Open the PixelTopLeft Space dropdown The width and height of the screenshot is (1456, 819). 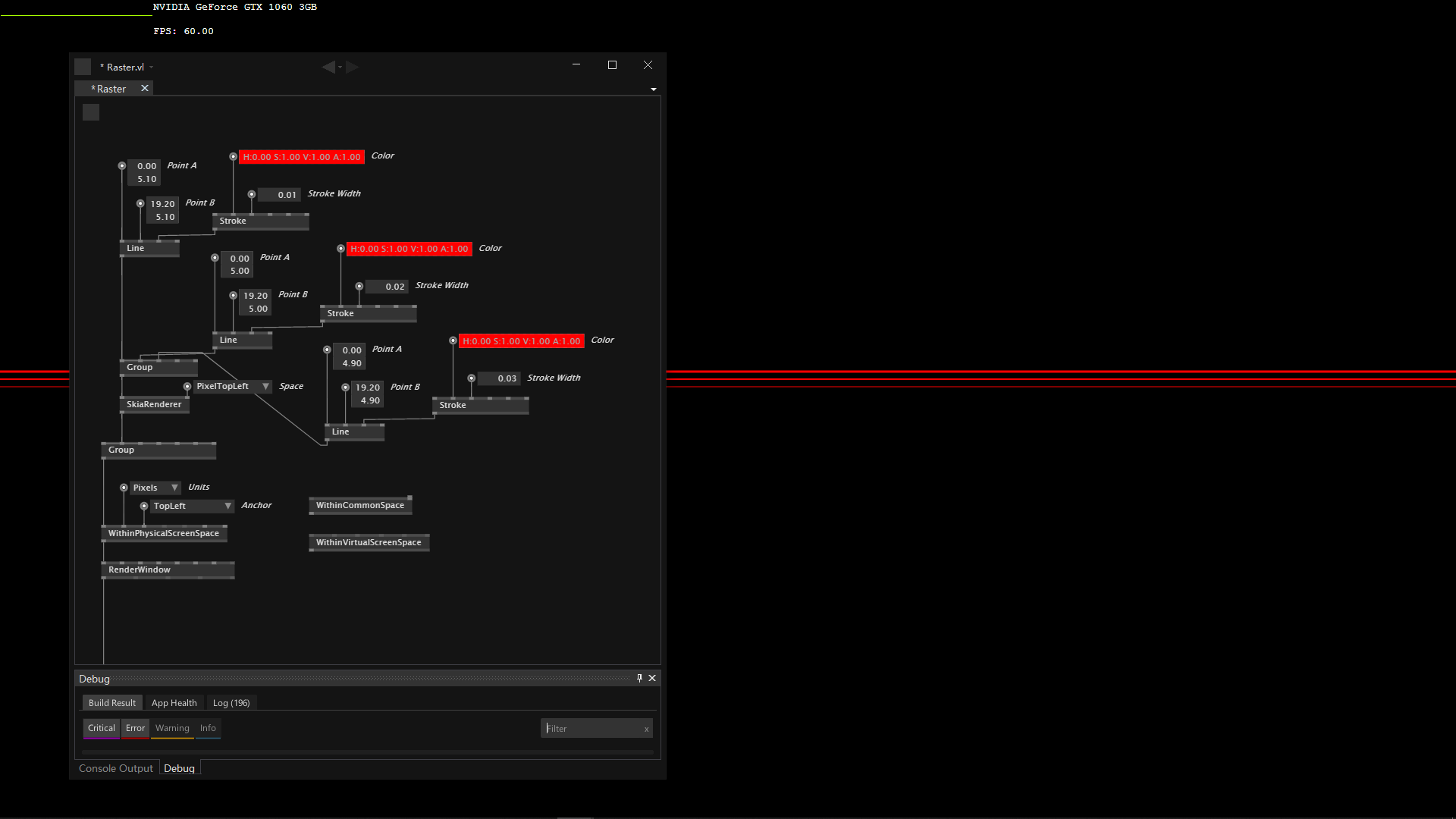265,386
